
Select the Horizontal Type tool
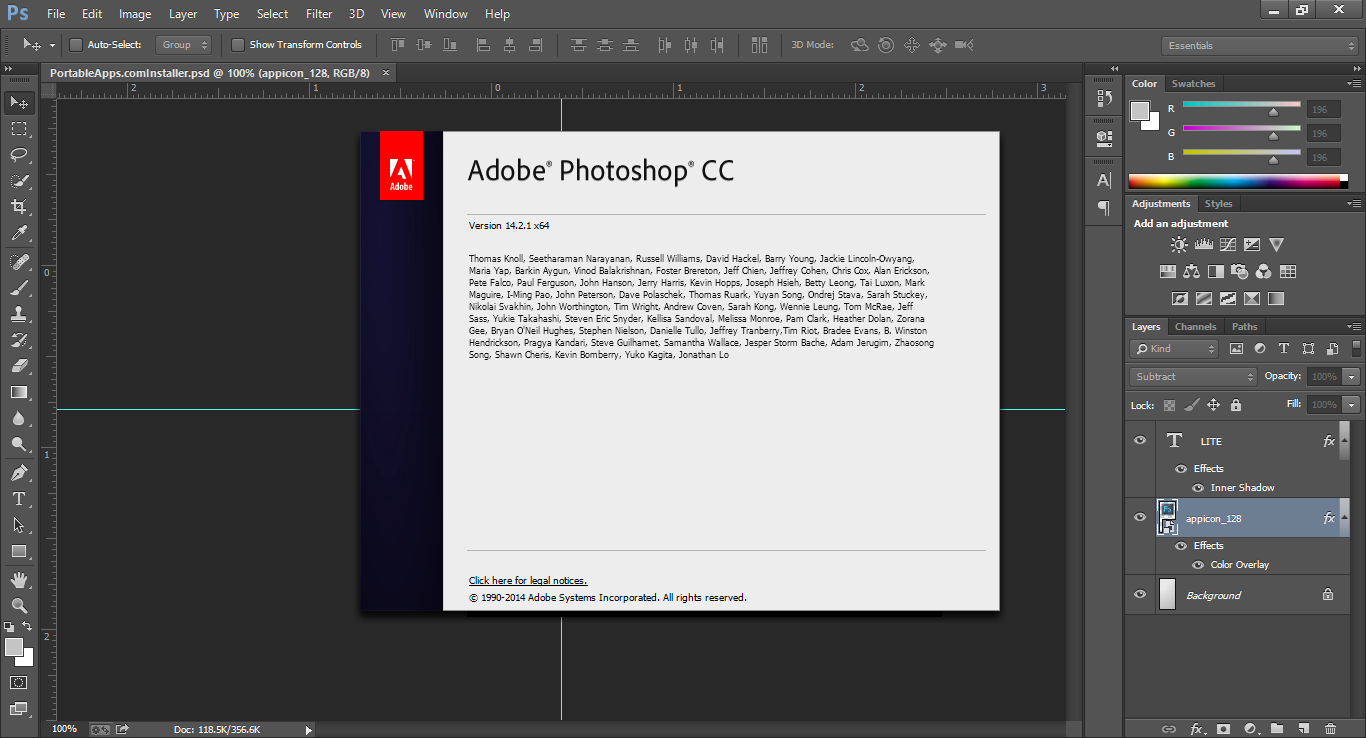[x=19, y=499]
